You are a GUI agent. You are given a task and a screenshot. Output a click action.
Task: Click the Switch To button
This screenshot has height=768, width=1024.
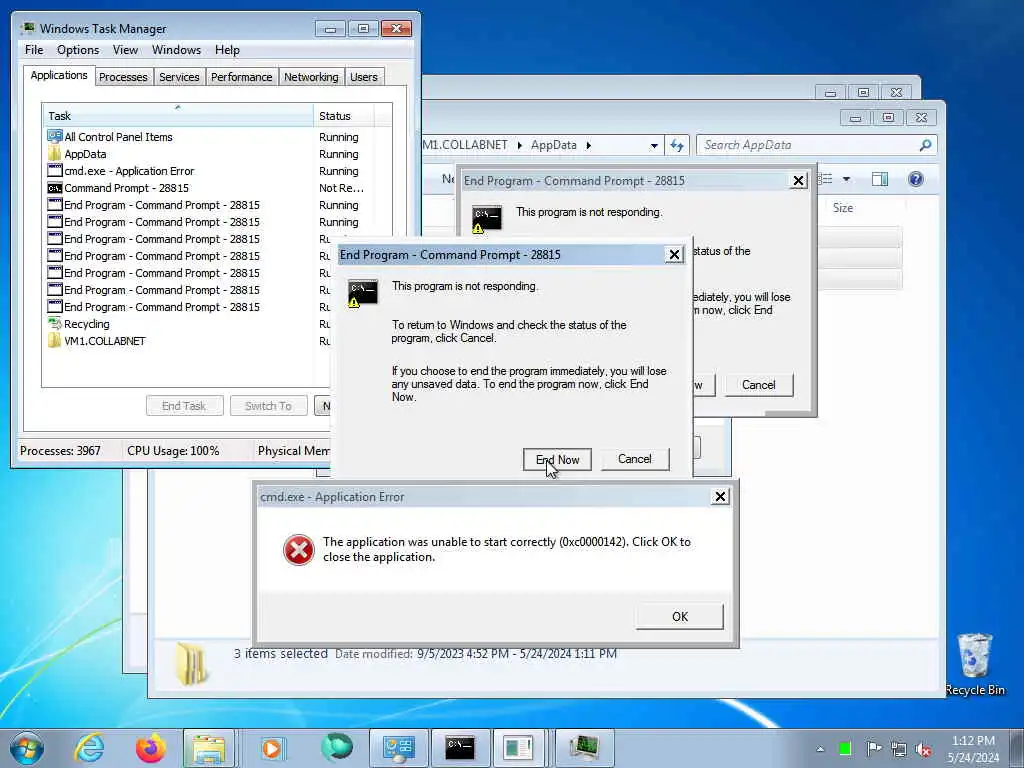[x=268, y=406]
